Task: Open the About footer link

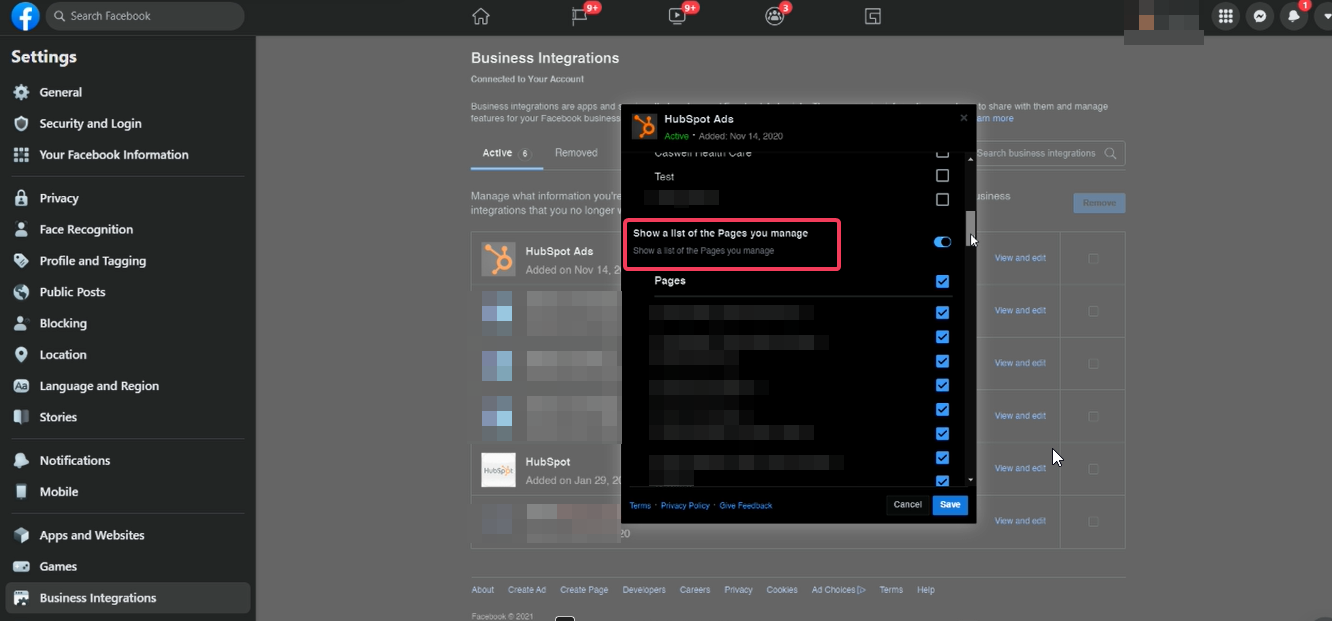Action: click(483, 590)
